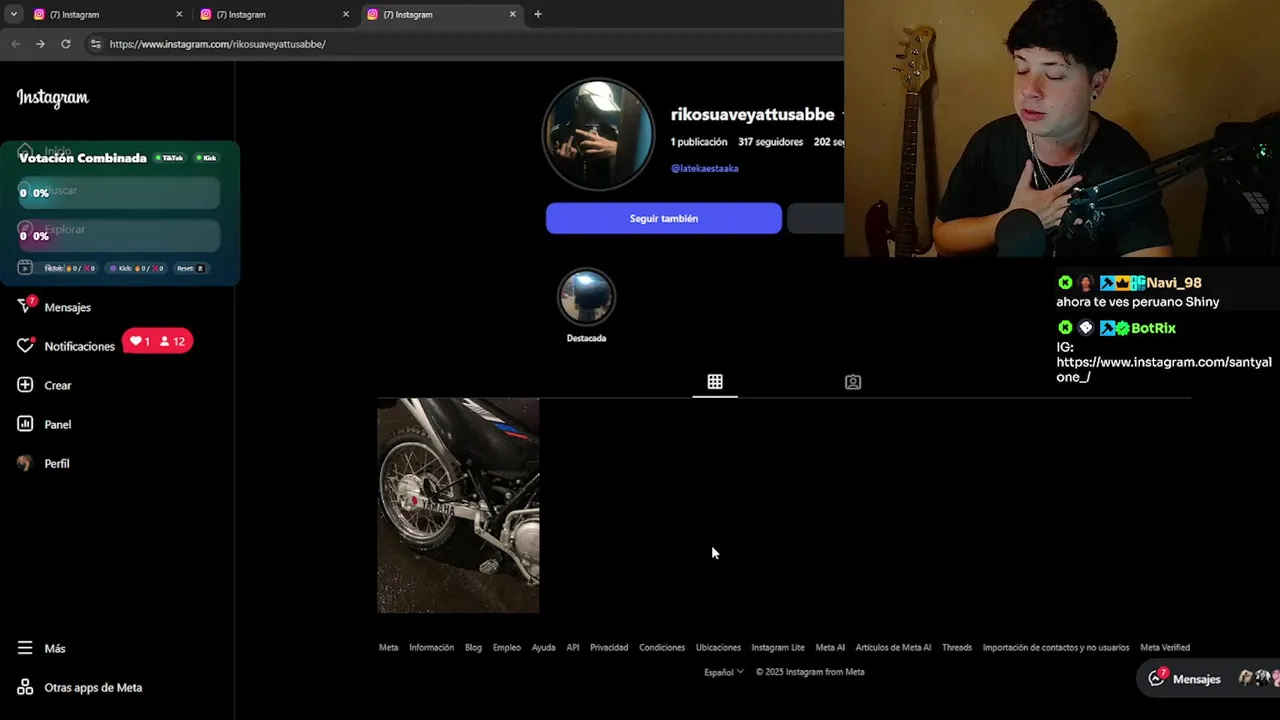This screenshot has height=720, width=1280.
Task: Close the second Instagram browser tab
Action: [x=346, y=14]
